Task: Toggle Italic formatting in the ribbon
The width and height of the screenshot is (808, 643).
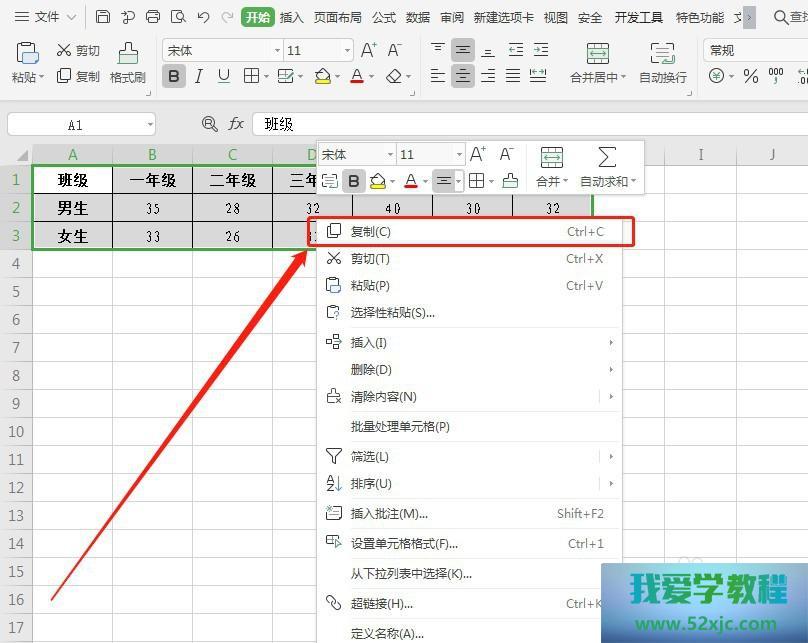Action: pos(199,76)
